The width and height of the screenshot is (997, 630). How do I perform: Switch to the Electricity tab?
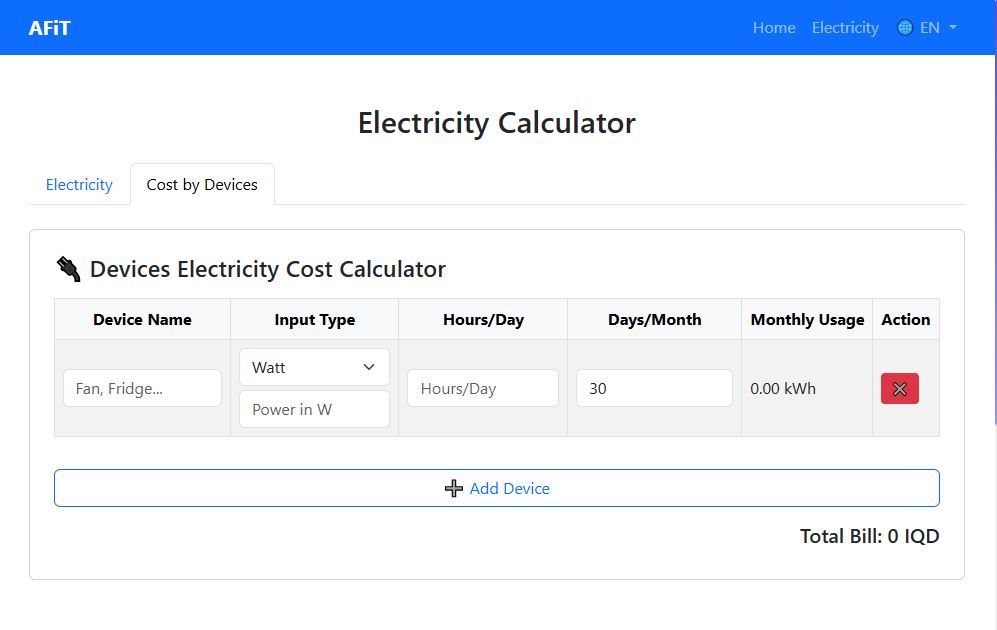79,184
